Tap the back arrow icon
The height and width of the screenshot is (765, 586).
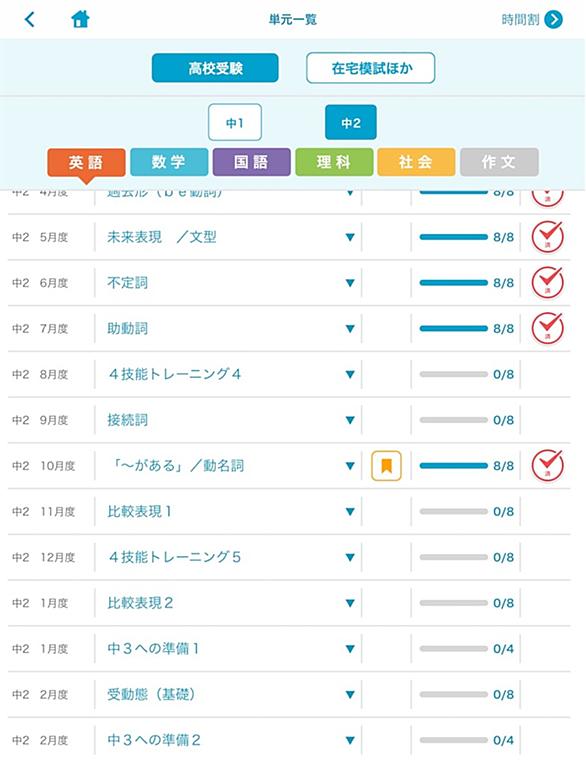(x=30, y=20)
